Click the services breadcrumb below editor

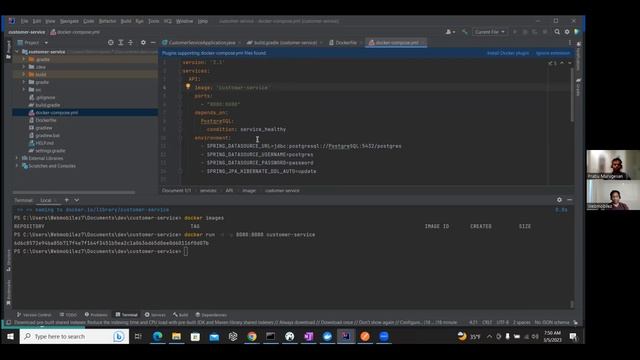coord(208,191)
